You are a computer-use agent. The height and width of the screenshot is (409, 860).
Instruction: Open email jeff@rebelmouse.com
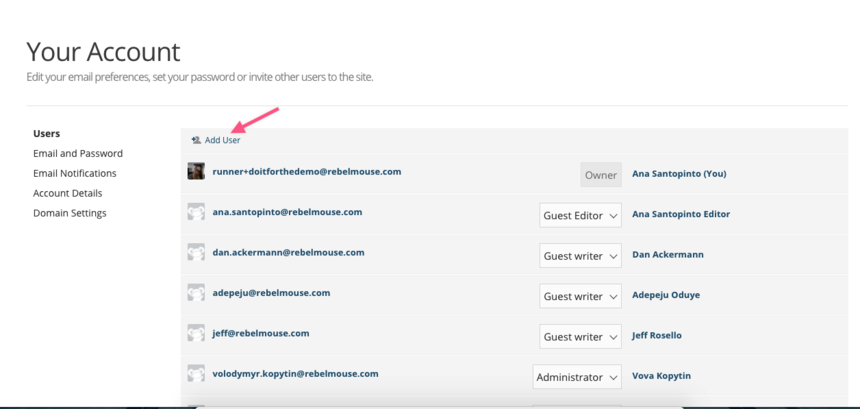coord(261,333)
